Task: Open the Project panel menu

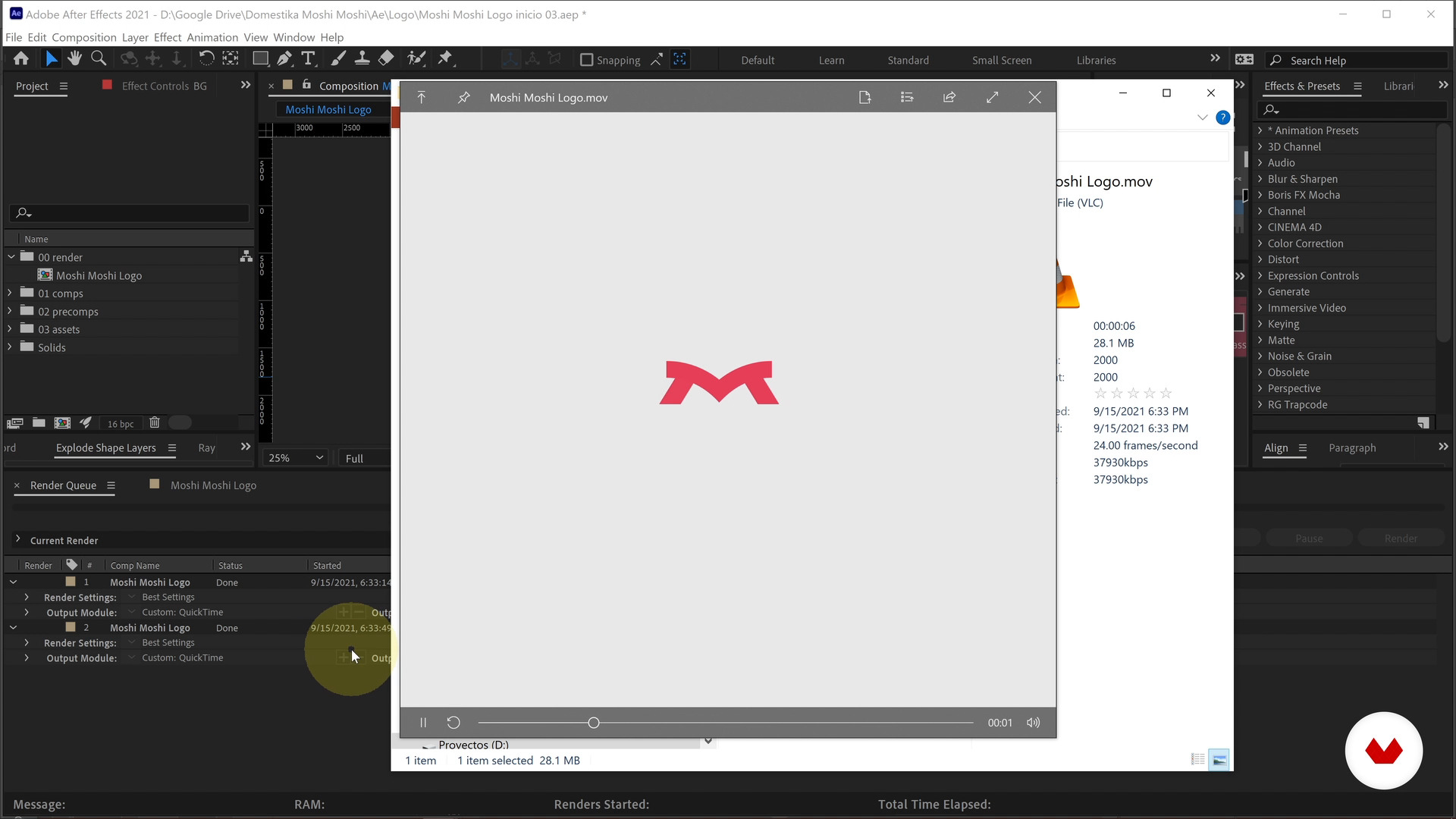Action: coord(64,86)
